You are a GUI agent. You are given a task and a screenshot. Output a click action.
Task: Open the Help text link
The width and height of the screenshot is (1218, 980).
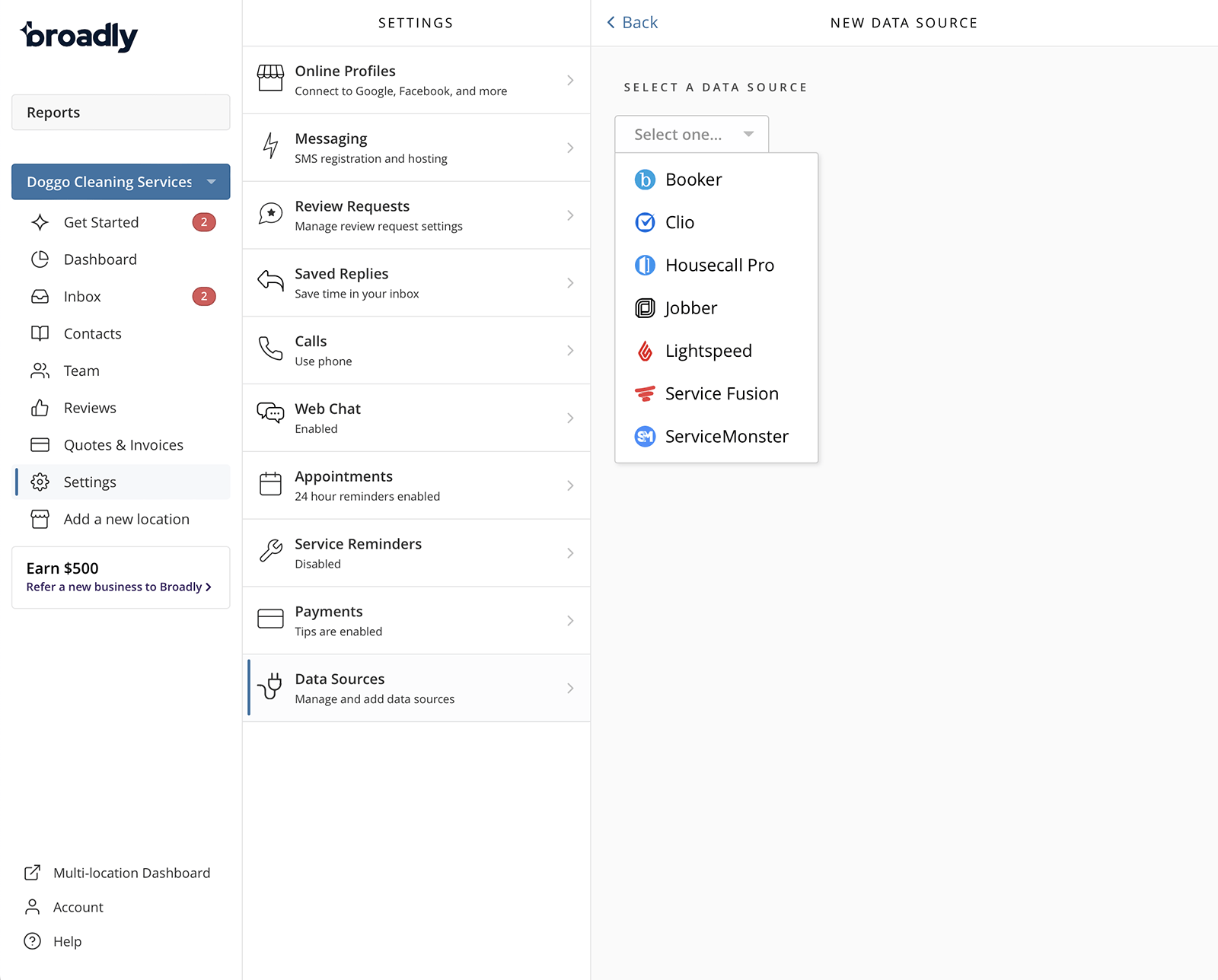[67, 941]
